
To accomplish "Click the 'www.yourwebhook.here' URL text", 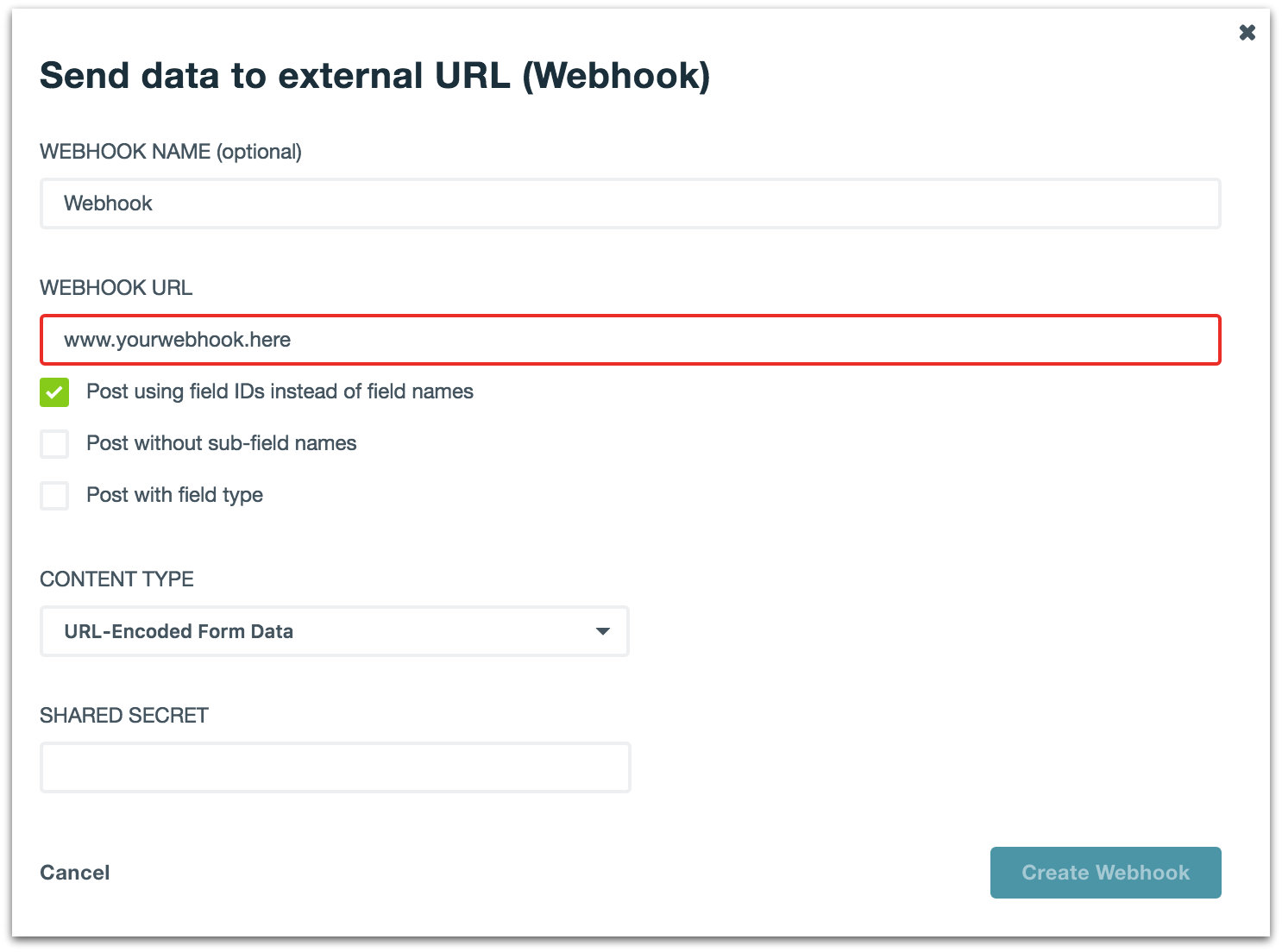I will click(177, 340).
